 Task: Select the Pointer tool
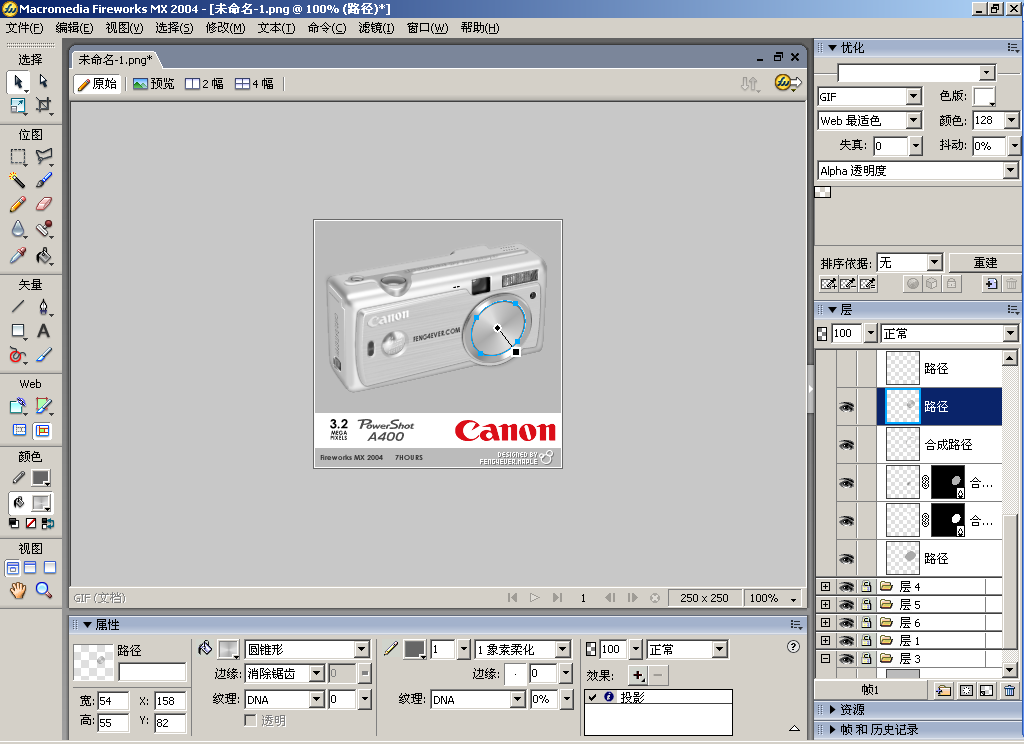[18, 82]
